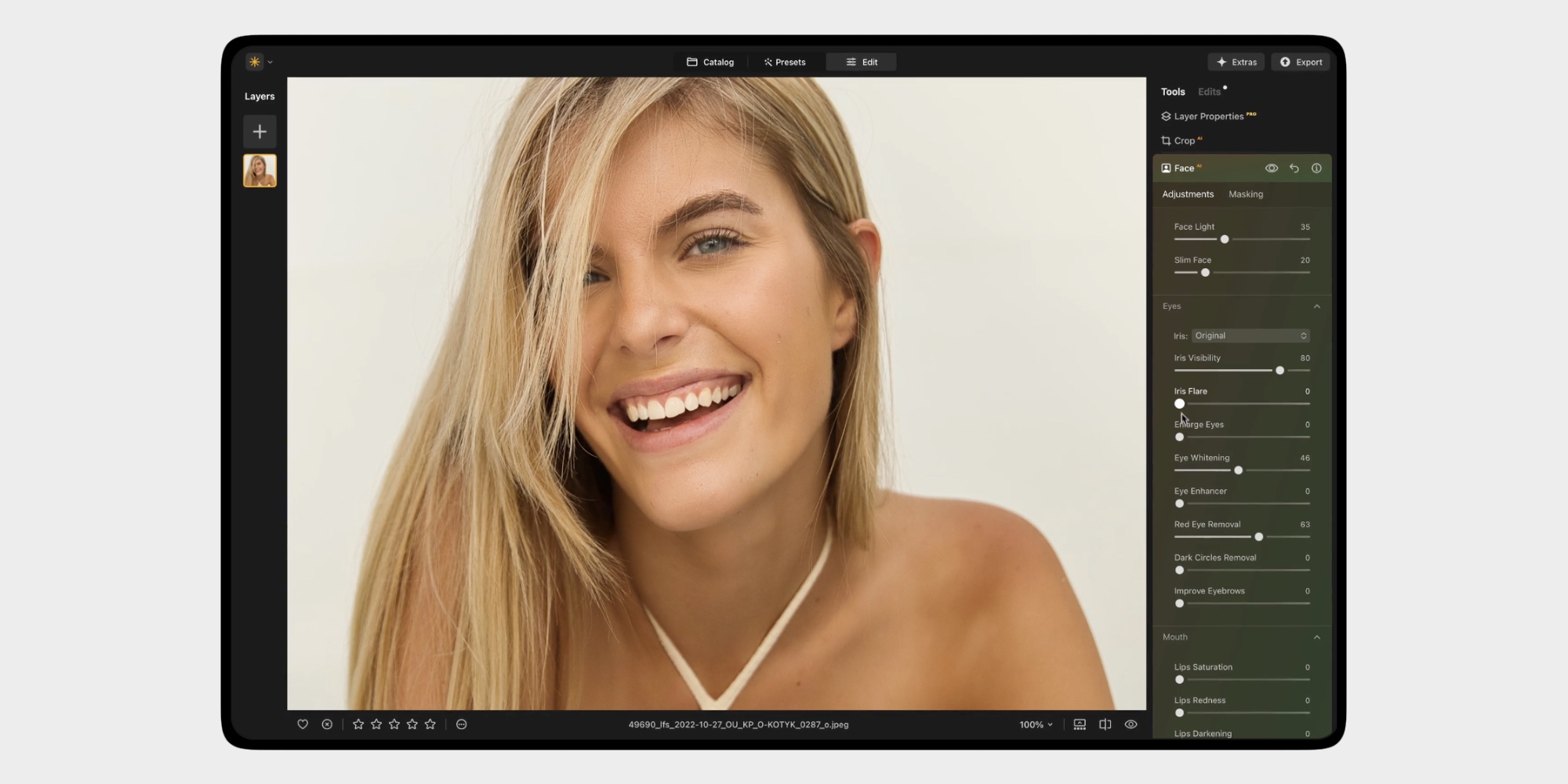Reset Face tool adjustments with undo arrow
Image resolution: width=1568 pixels, height=784 pixels.
(1294, 169)
